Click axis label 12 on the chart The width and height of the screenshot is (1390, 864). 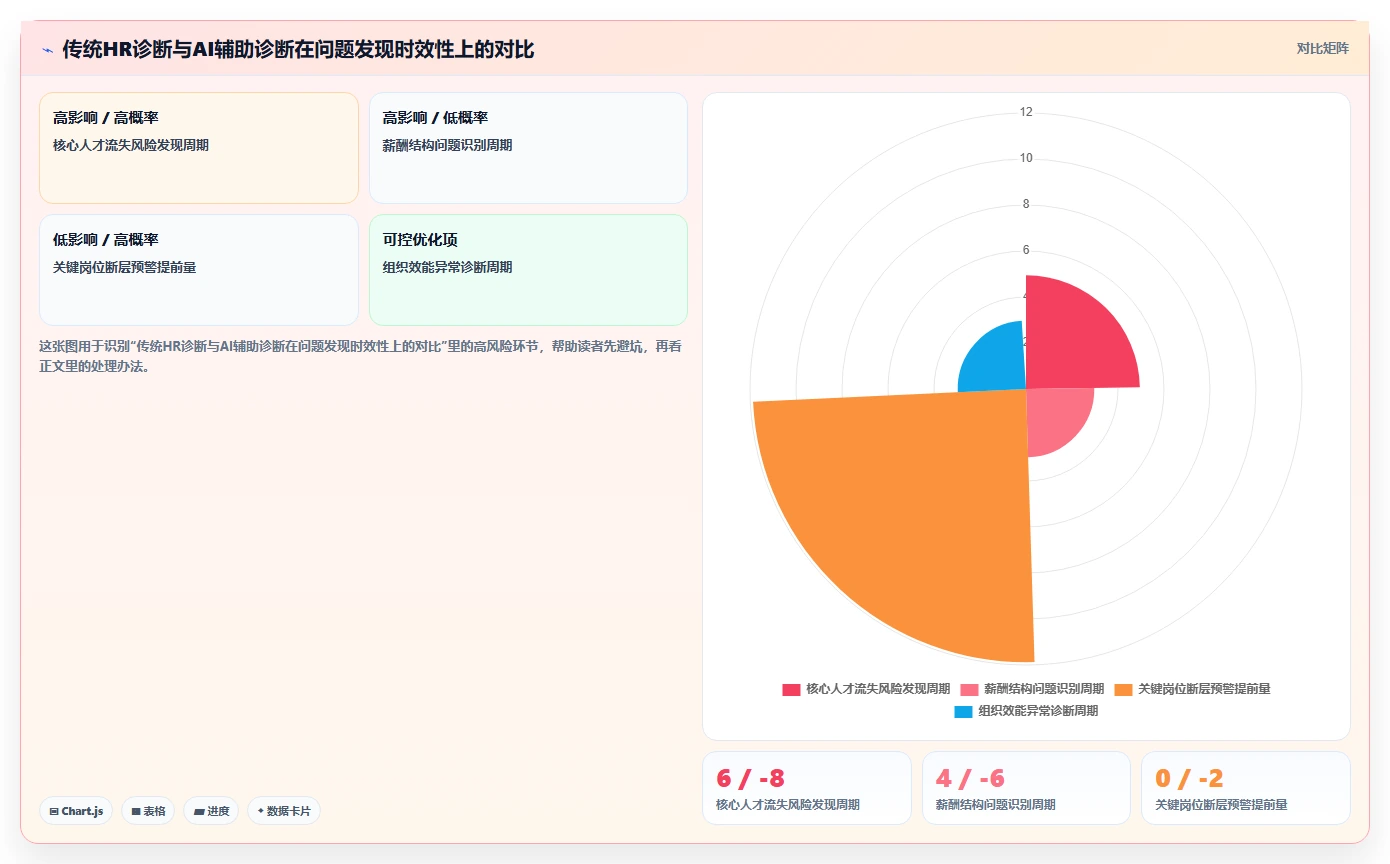[x=1026, y=112]
